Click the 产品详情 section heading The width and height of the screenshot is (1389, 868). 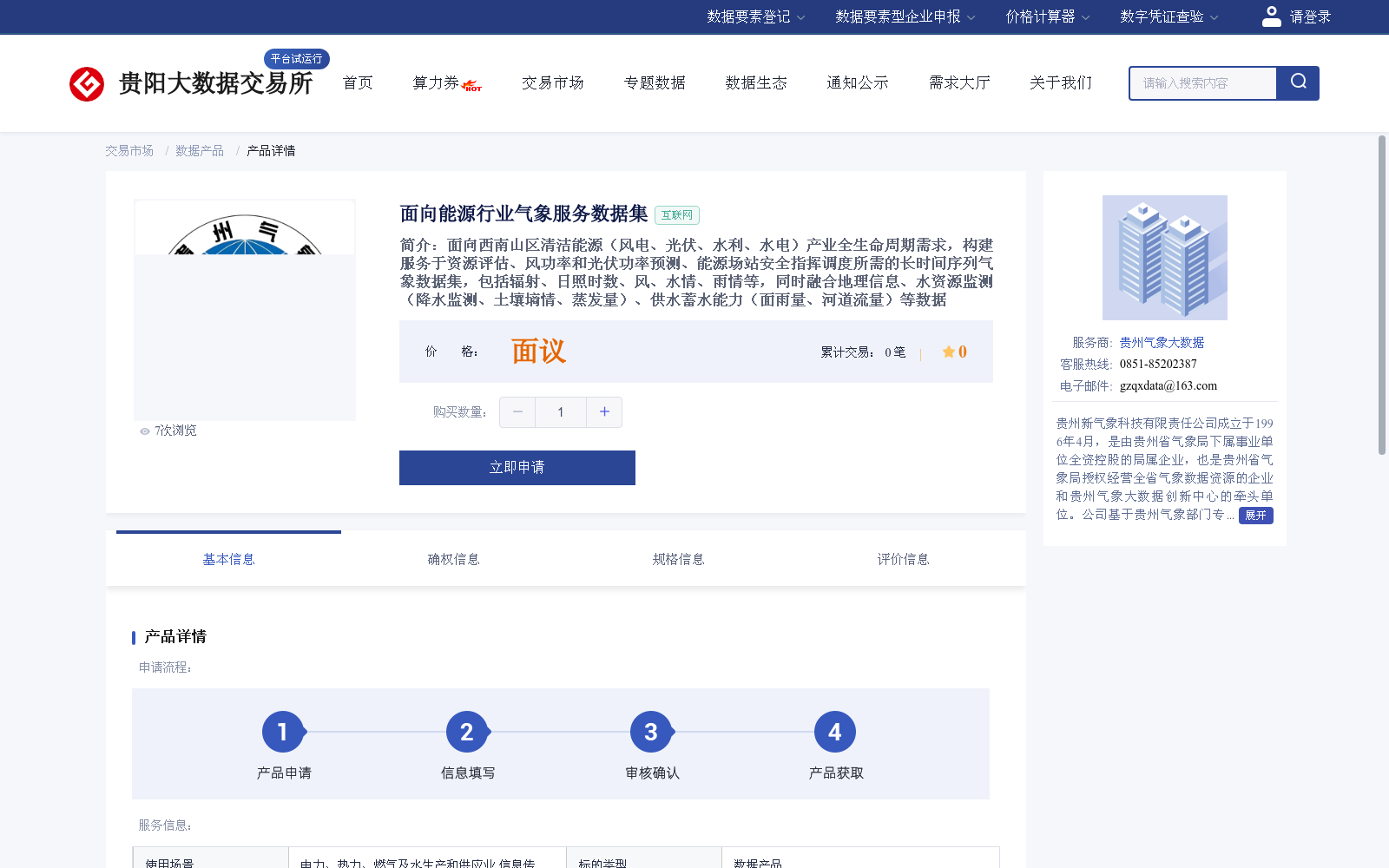tap(175, 637)
